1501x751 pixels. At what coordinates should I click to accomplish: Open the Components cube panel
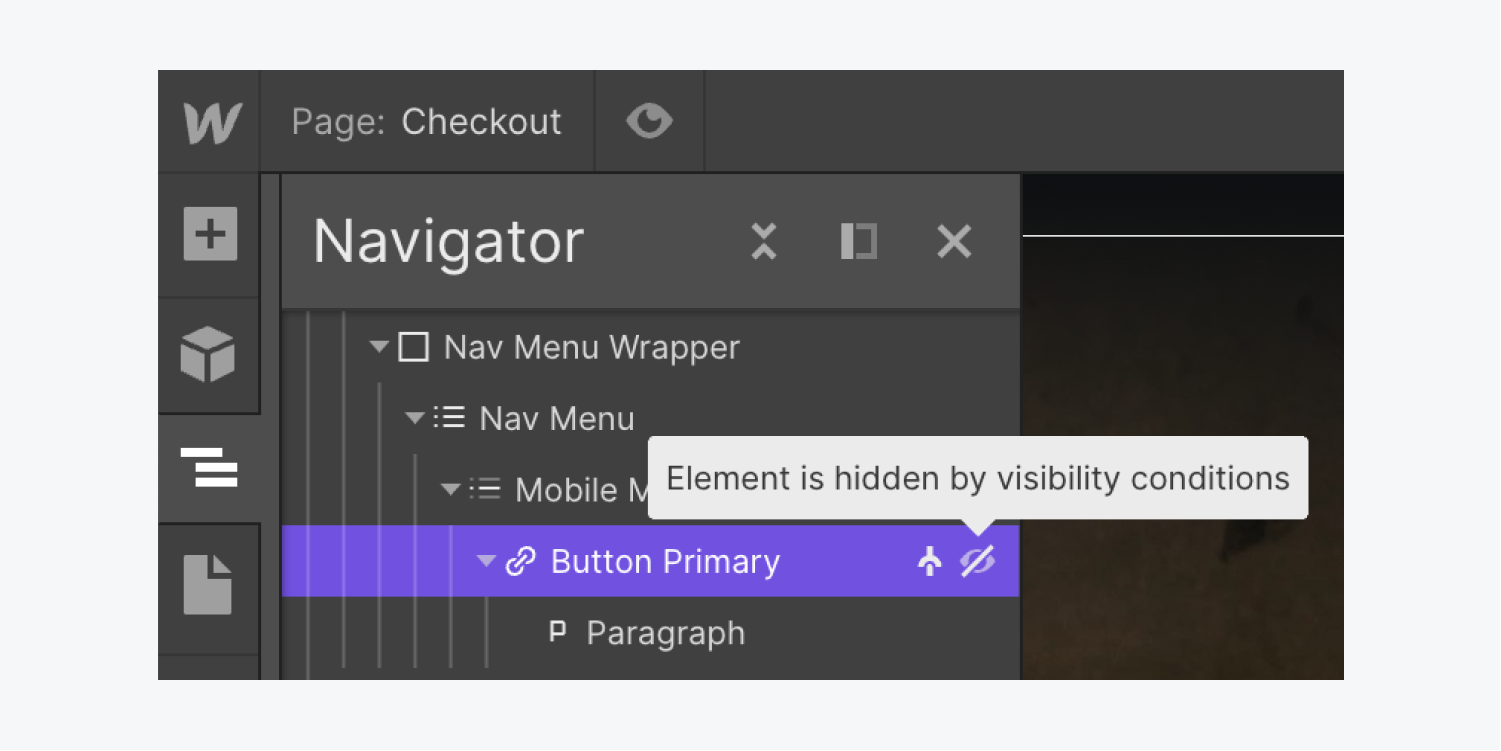tap(208, 354)
